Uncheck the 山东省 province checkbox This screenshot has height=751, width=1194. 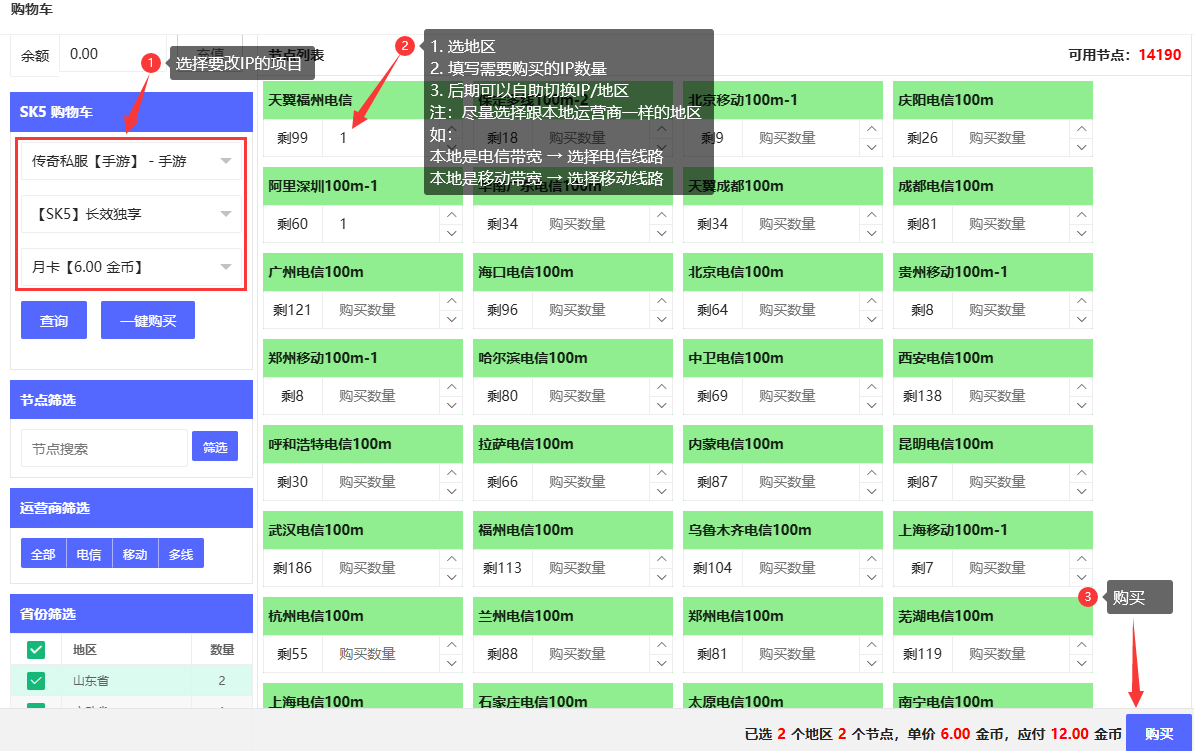click(x=35, y=678)
